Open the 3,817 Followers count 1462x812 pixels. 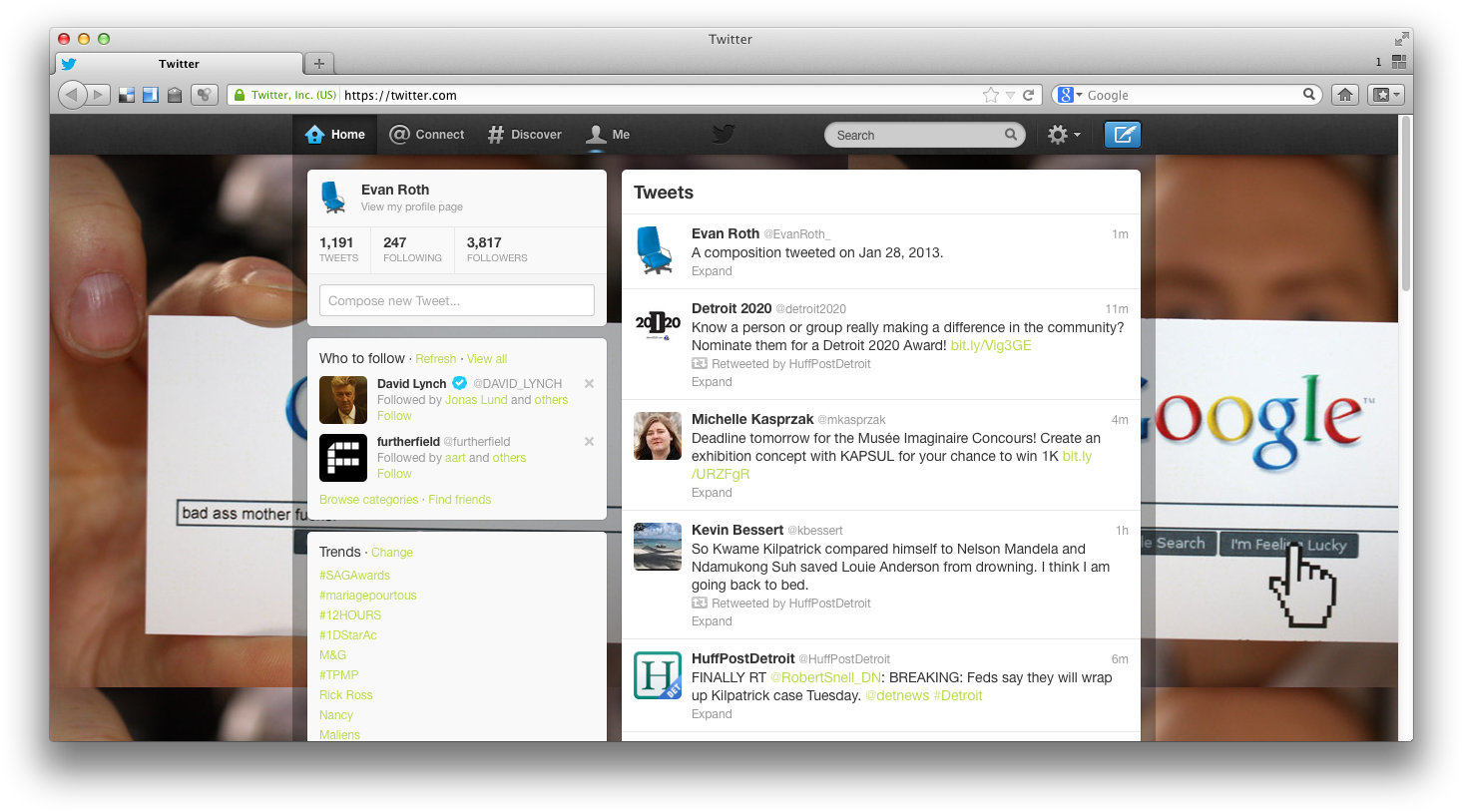pyautogui.click(x=497, y=249)
